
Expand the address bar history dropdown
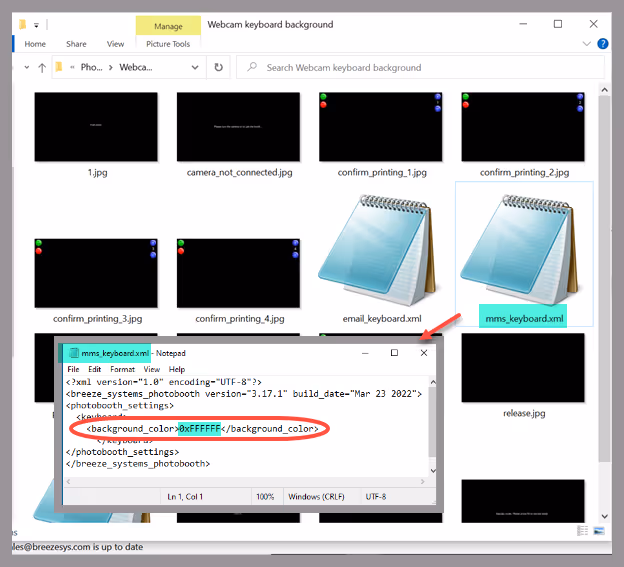point(195,67)
